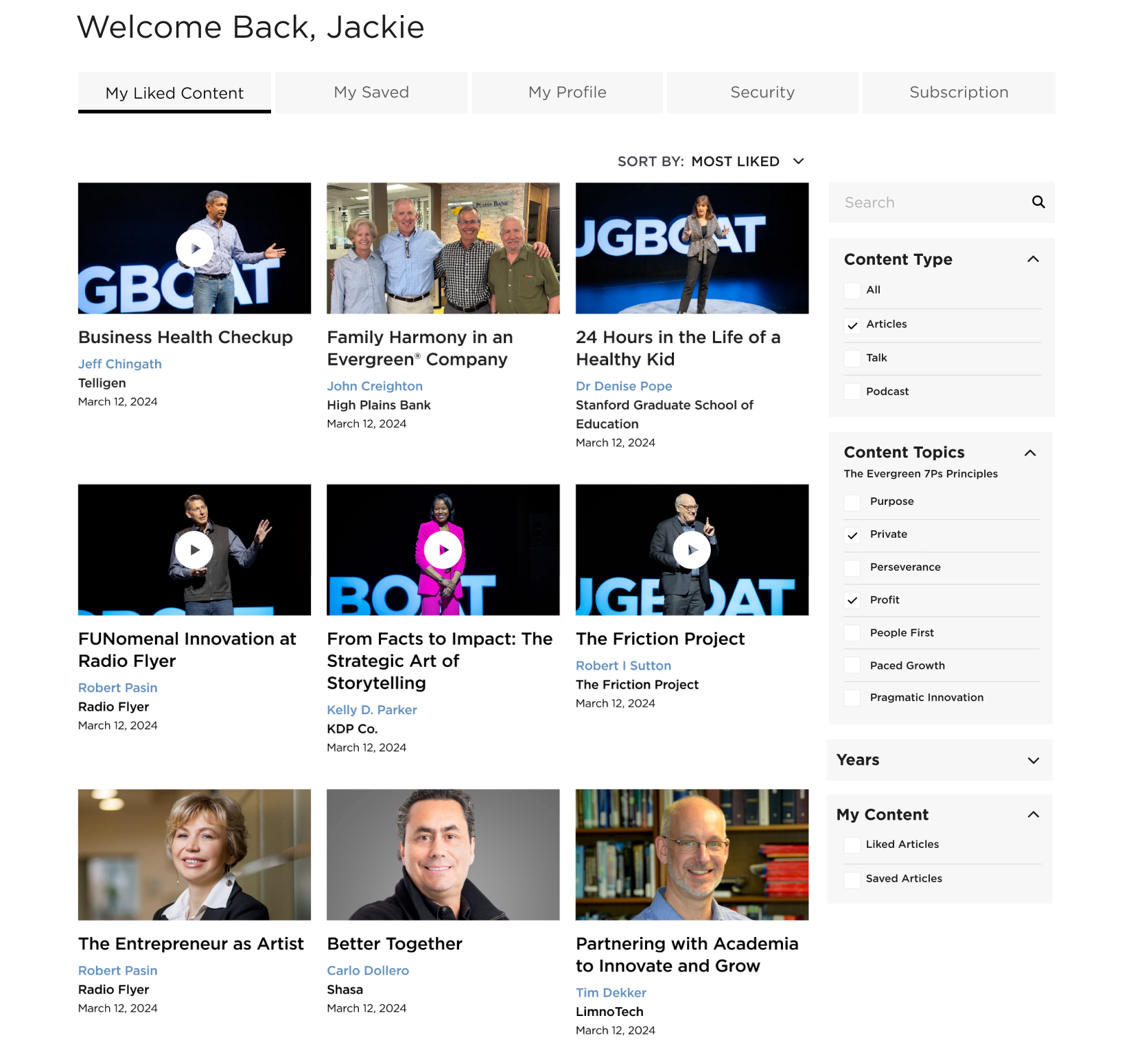Uncheck the Articles content type checkbox
Screen dimensions: 1131x1064
click(x=852, y=324)
